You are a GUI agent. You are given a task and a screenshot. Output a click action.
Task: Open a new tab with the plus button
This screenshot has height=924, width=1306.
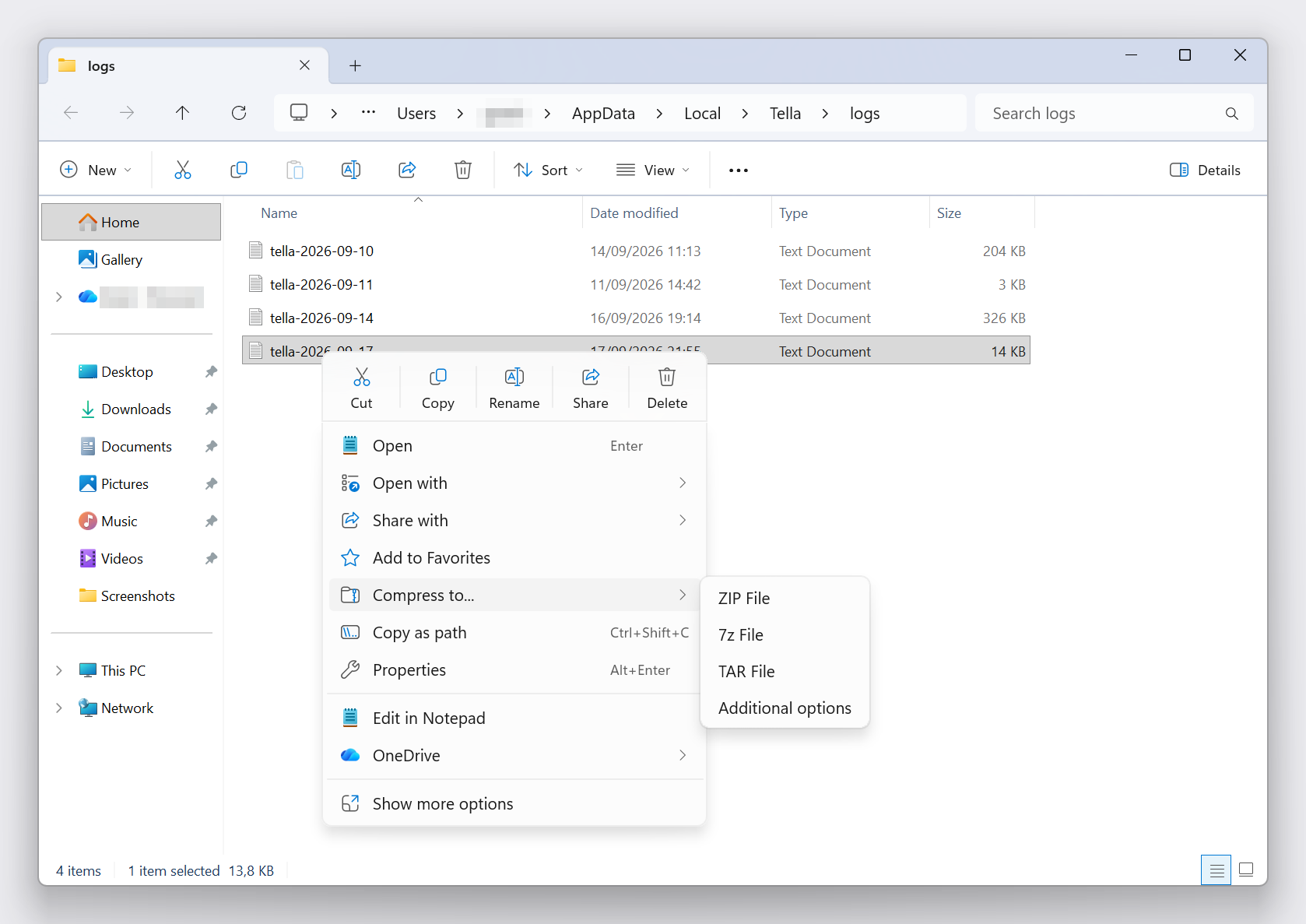(355, 66)
